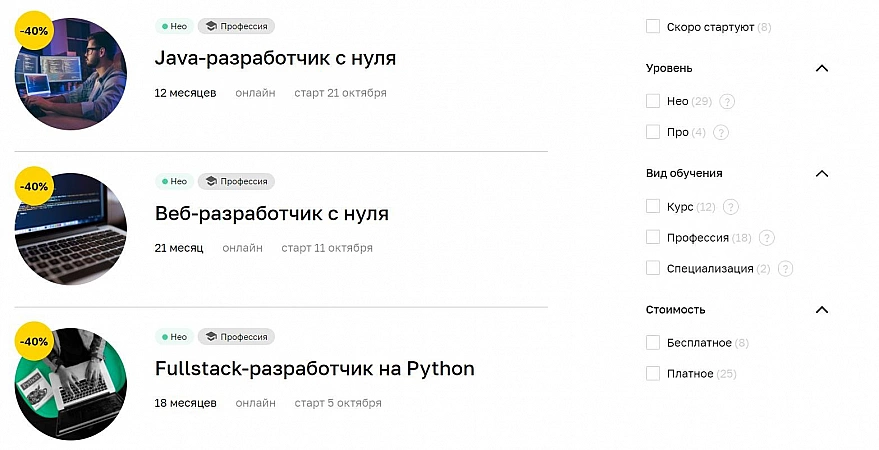This screenshot has height=450, width=879.
Task: Click the Профессия tag on Fullstack course
Action: [x=236, y=337]
